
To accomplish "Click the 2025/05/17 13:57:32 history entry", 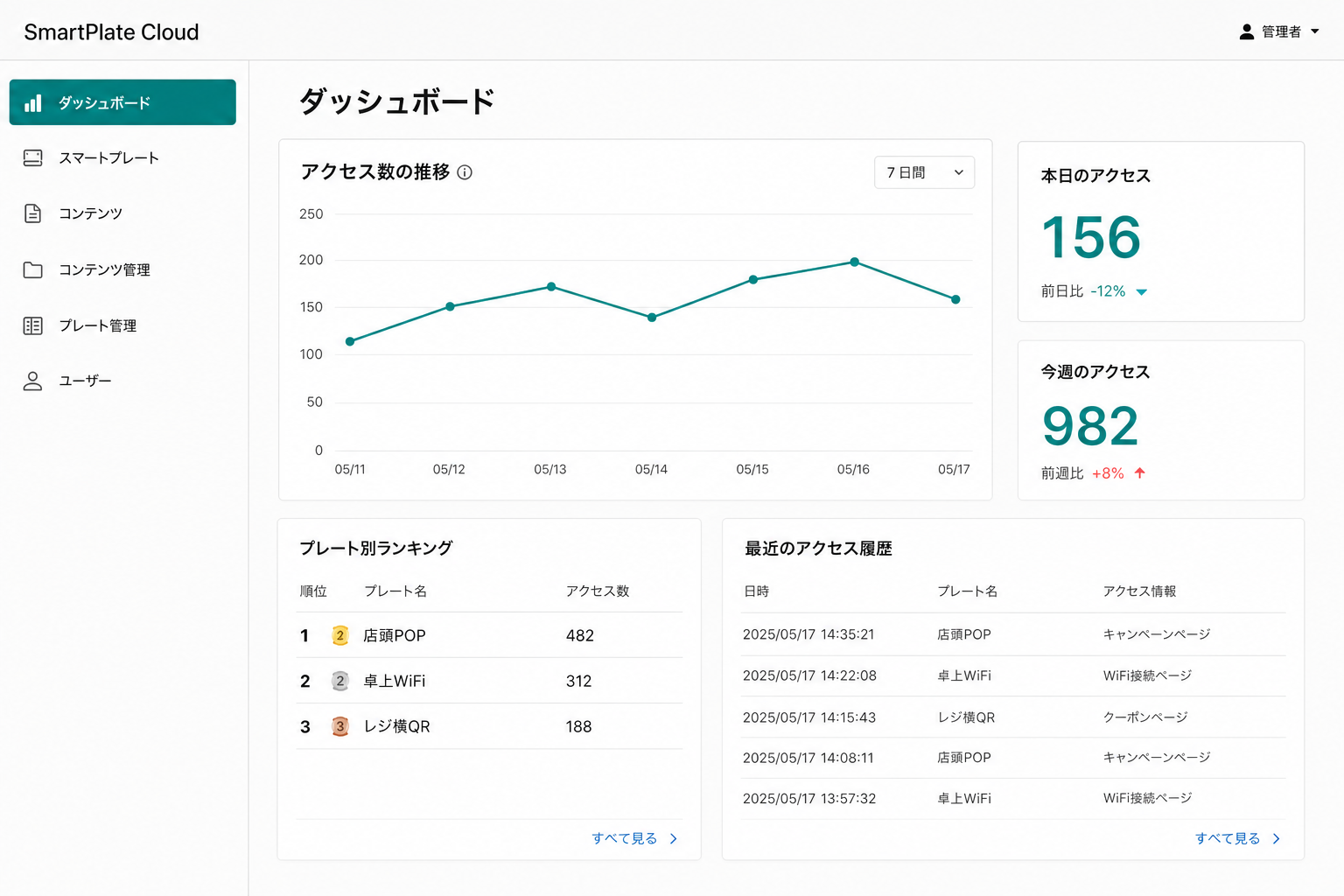I will point(809,799).
